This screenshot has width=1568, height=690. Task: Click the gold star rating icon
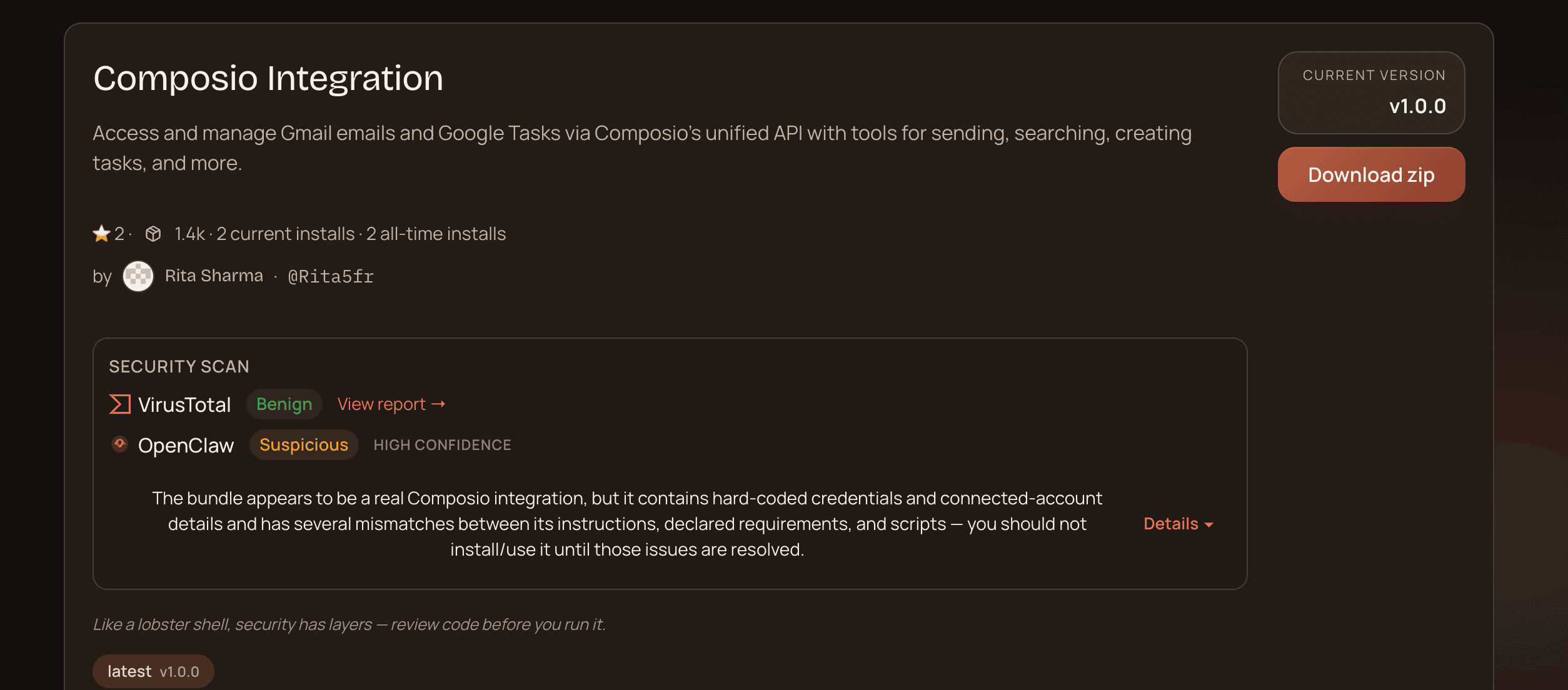click(x=101, y=234)
